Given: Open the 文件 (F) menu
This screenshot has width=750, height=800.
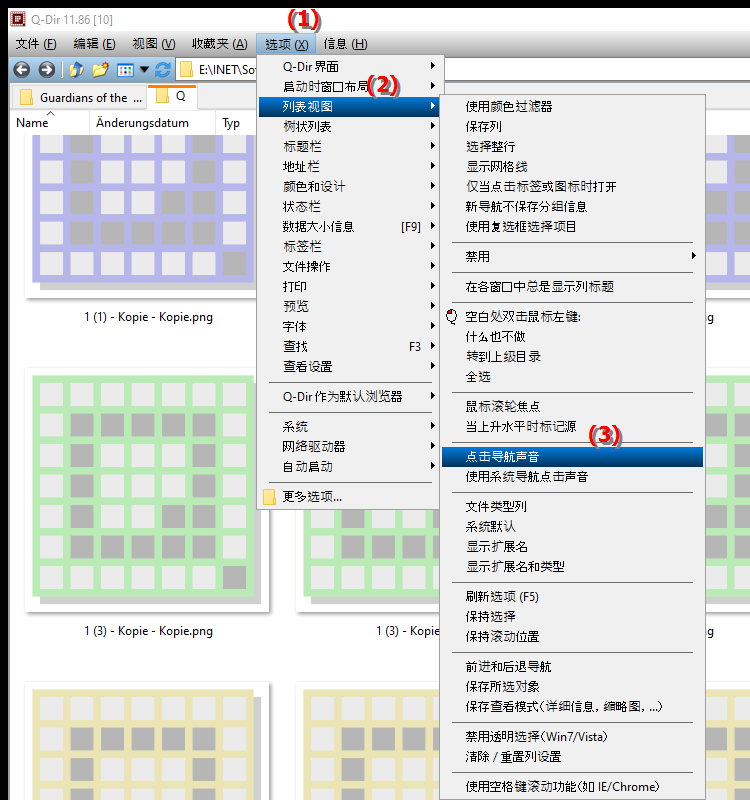Looking at the screenshot, I should (x=36, y=44).
